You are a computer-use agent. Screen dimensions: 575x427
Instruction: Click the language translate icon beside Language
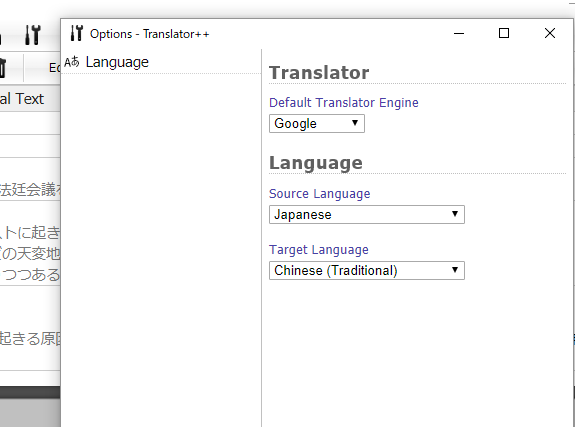pyautogui.click(x=72, y=62)
